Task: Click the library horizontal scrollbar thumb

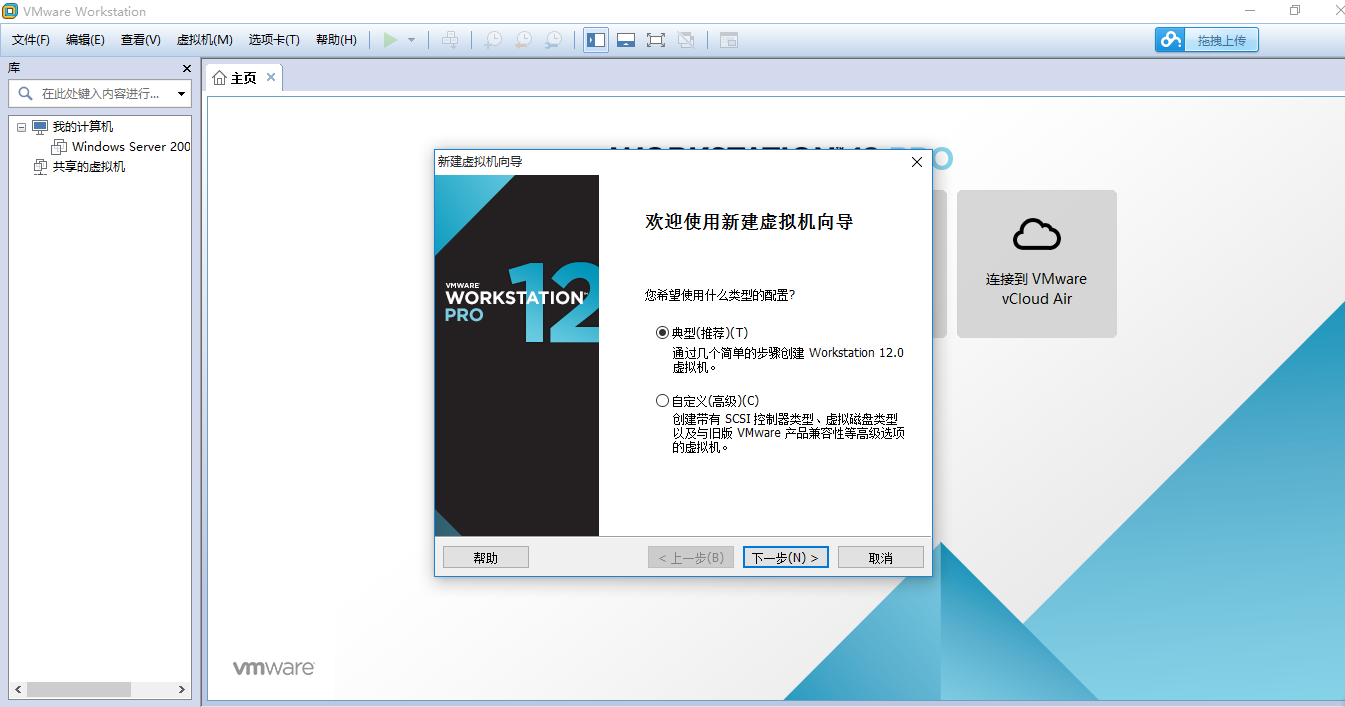Action: pyautogui.click(x=78, y=690)
